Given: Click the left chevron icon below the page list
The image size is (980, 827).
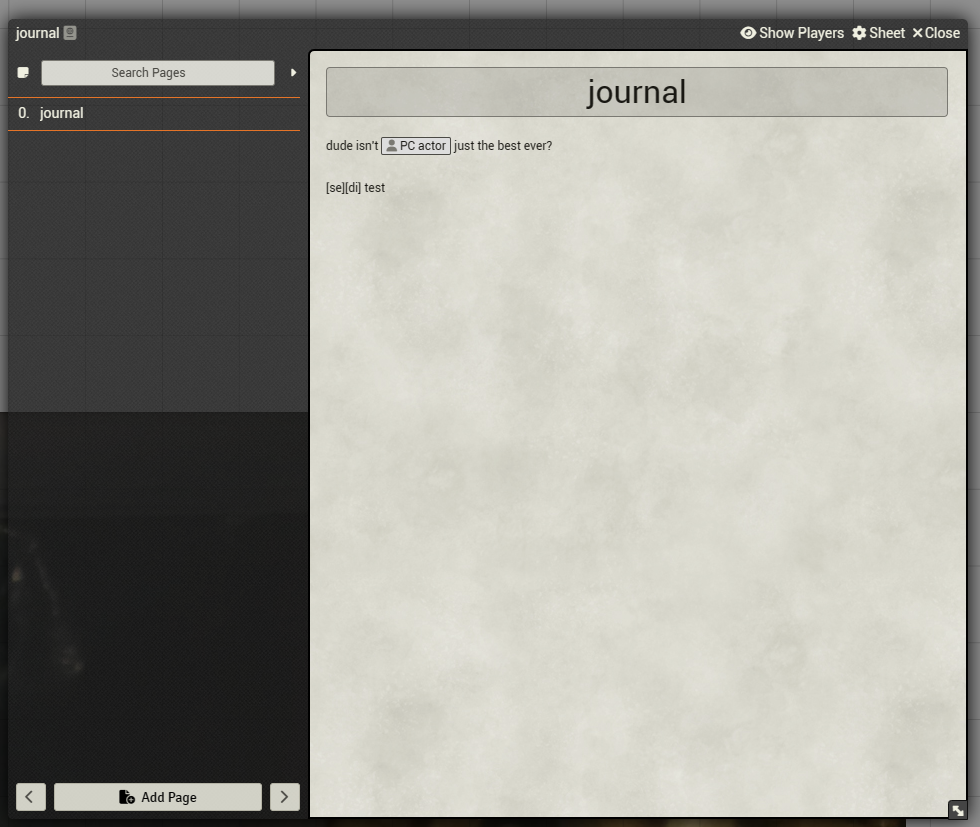Looking at the screenshot, I should click(30, 797).
